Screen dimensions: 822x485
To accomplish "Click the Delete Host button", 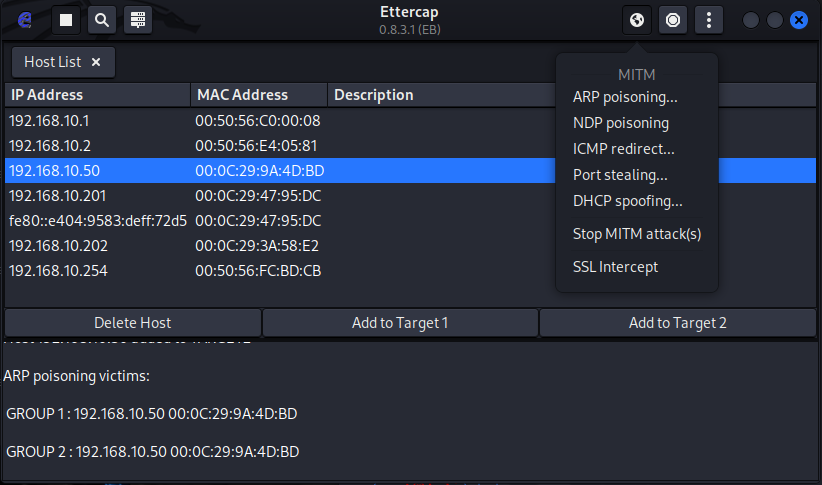I will [x=133, y=322].
